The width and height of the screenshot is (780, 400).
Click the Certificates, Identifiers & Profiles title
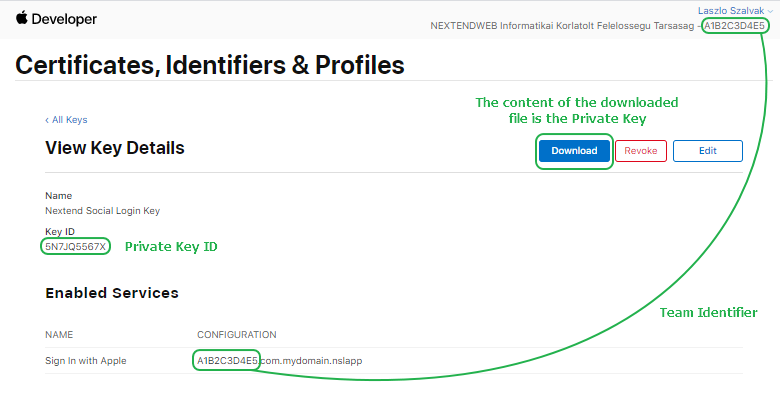(x=210, y=66)
